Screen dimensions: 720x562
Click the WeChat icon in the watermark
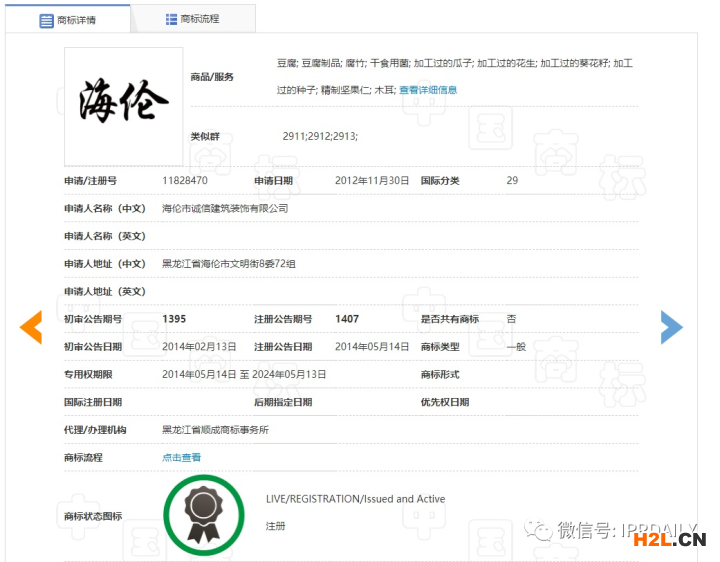click(x=542, y=529)
